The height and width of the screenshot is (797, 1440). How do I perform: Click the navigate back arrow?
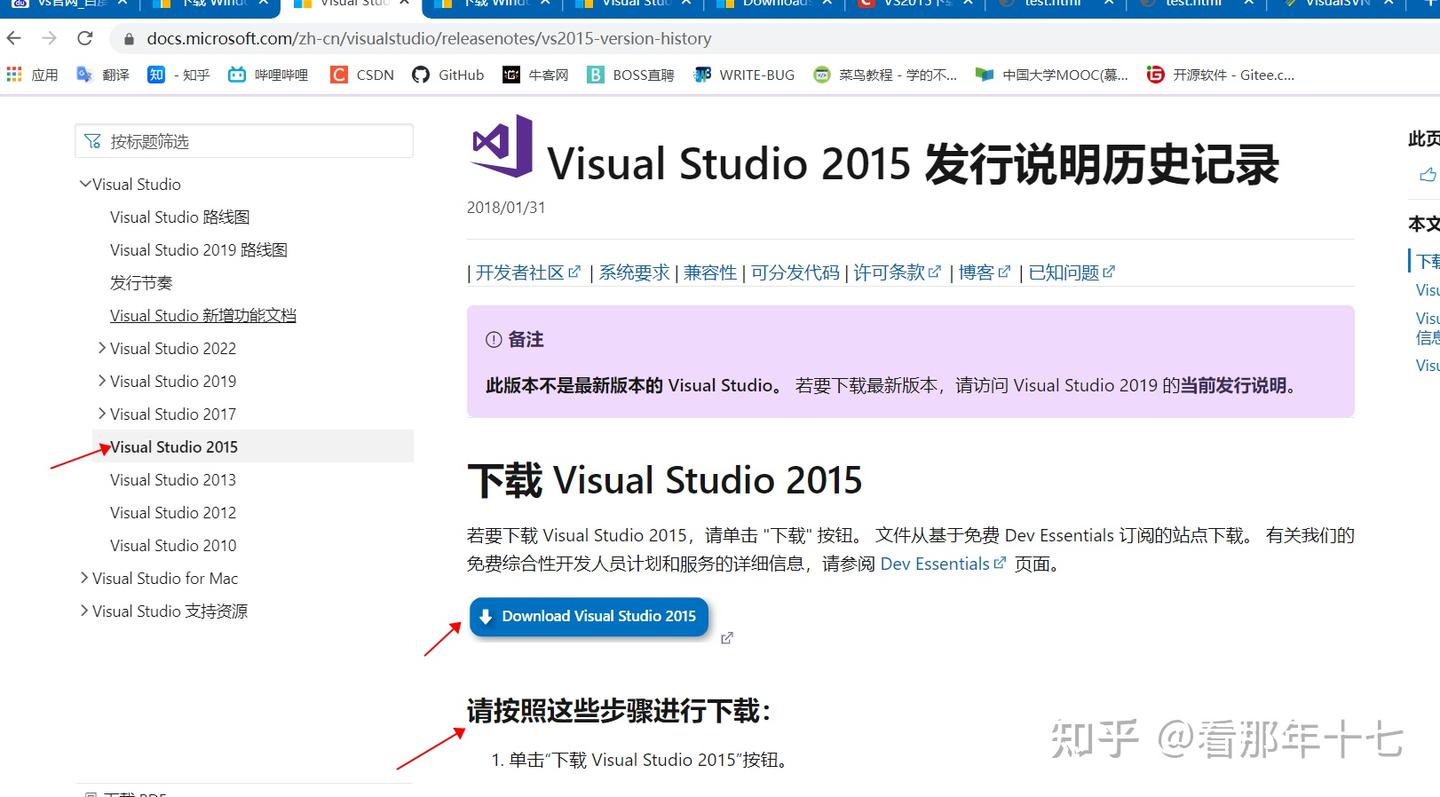pos(16,38)
